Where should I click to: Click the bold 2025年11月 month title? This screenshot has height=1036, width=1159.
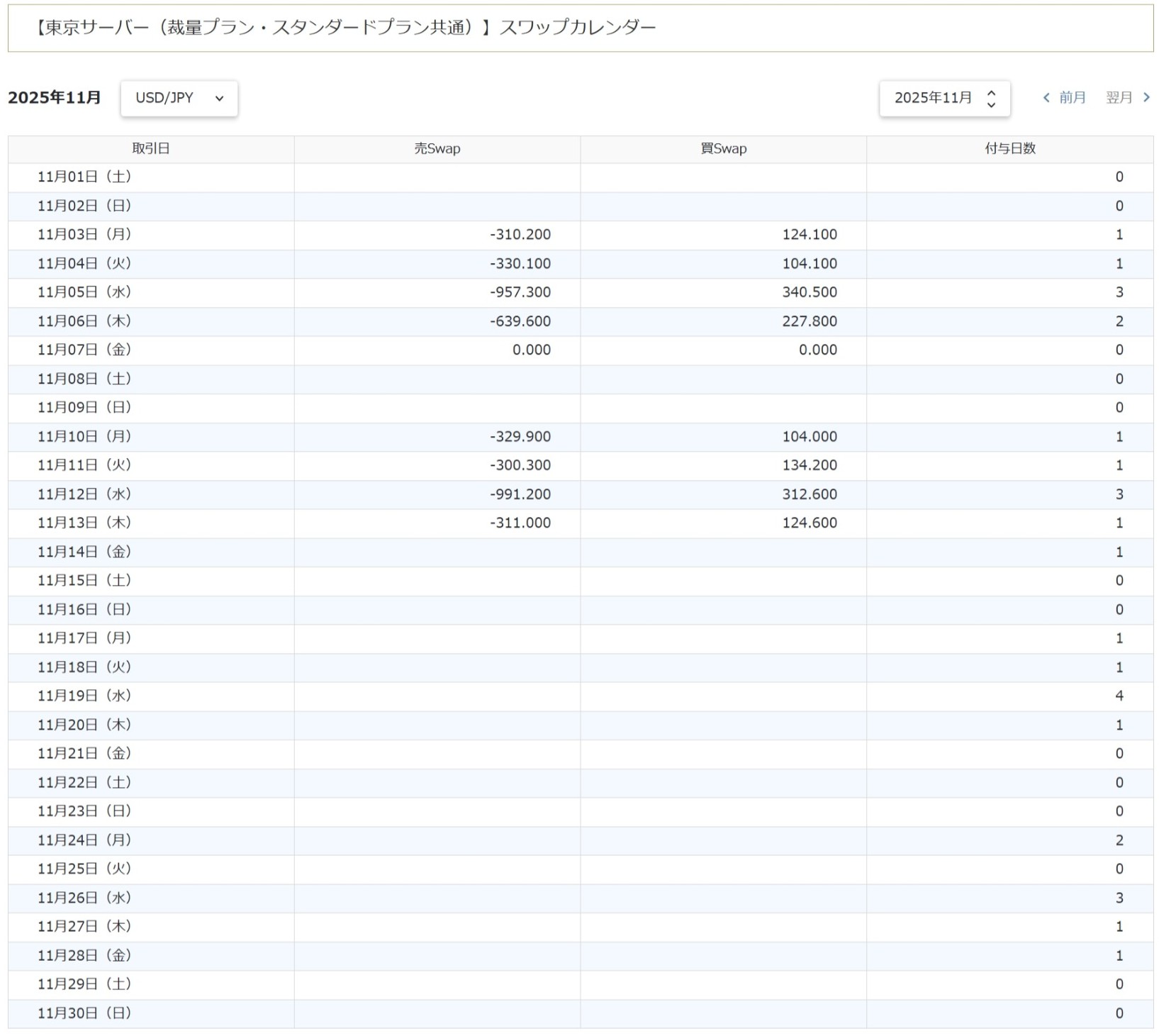(x=55, y=98)
